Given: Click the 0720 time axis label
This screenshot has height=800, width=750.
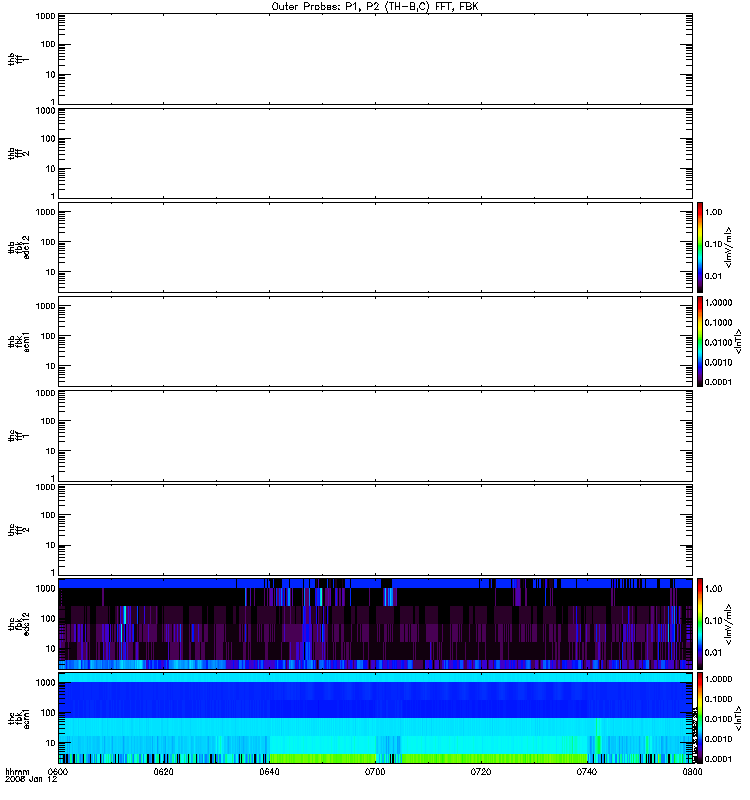Looking at the screenshot, I should [481, 771].
